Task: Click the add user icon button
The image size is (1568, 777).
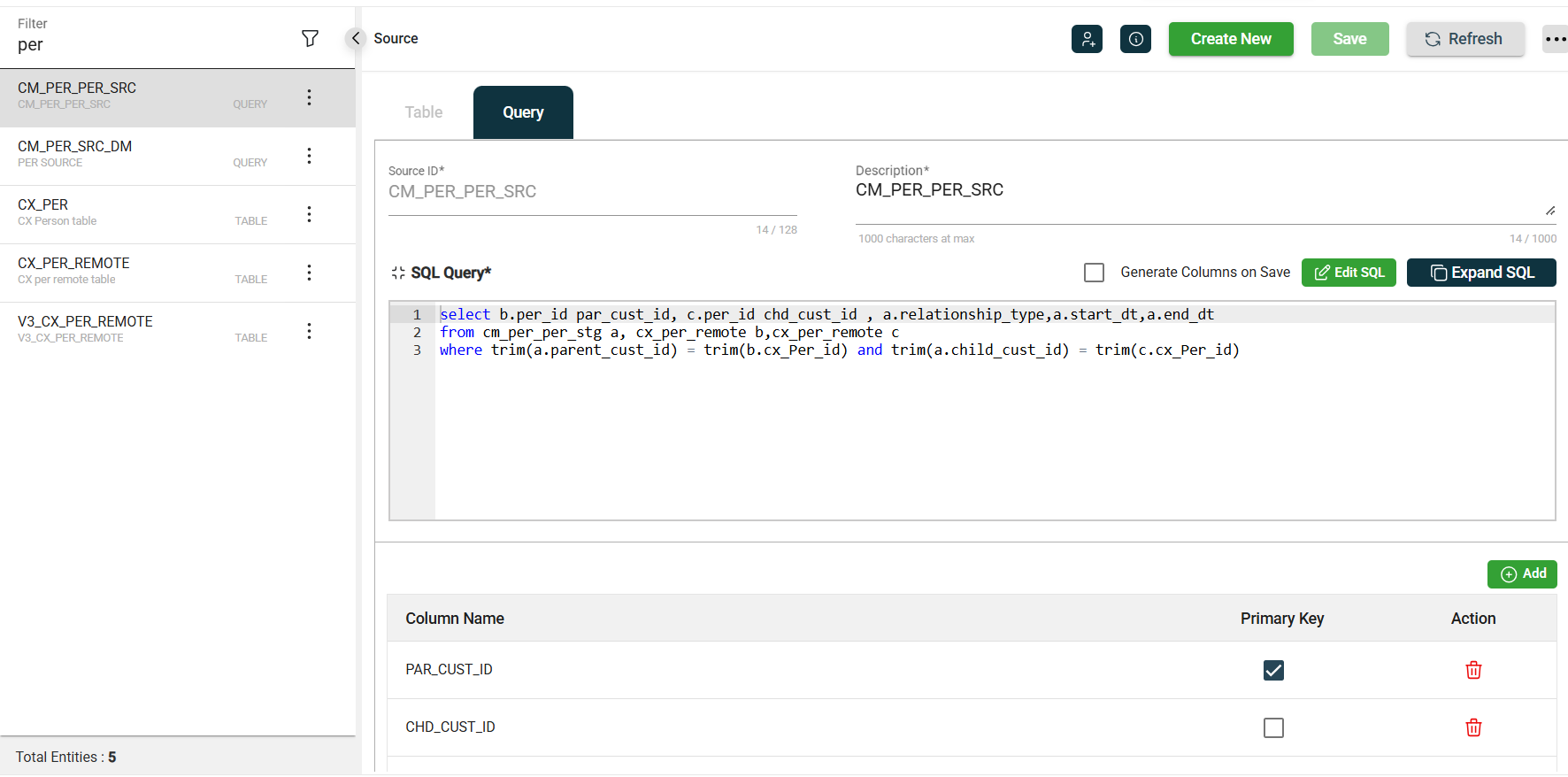Action: pos(1087,39)
